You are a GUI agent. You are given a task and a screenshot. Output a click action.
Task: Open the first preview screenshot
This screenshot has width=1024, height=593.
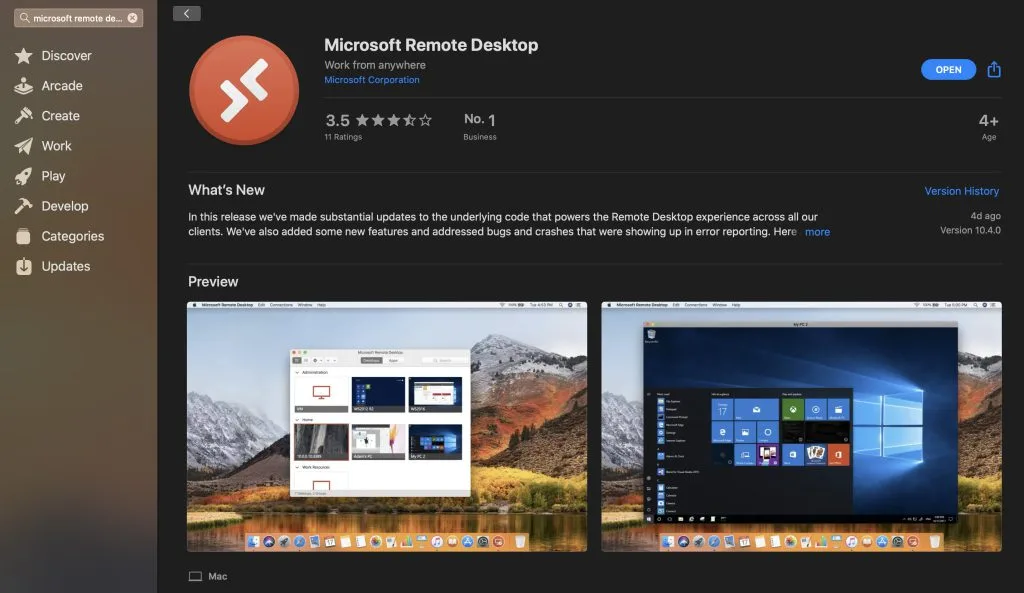point(387,426)
